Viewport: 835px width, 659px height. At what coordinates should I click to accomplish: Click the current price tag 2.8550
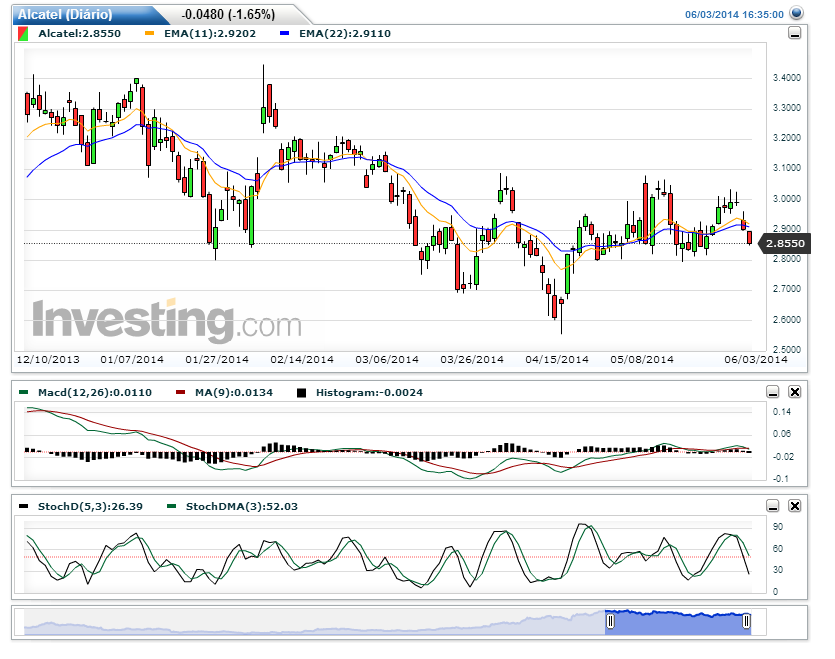785,243
